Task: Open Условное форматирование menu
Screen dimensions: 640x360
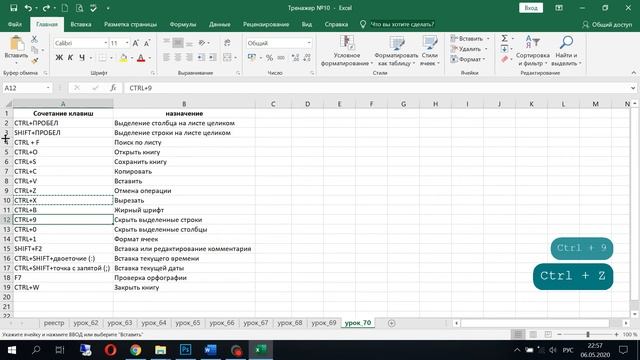Action: pyautogui.click(x=347, y=51)
